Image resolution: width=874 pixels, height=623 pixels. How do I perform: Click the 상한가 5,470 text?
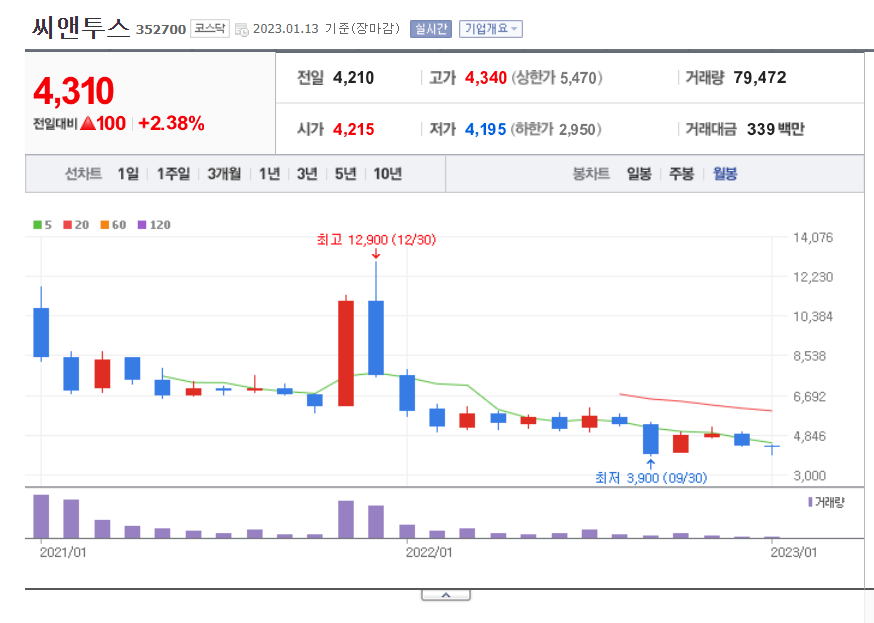[x=557, y=78]
